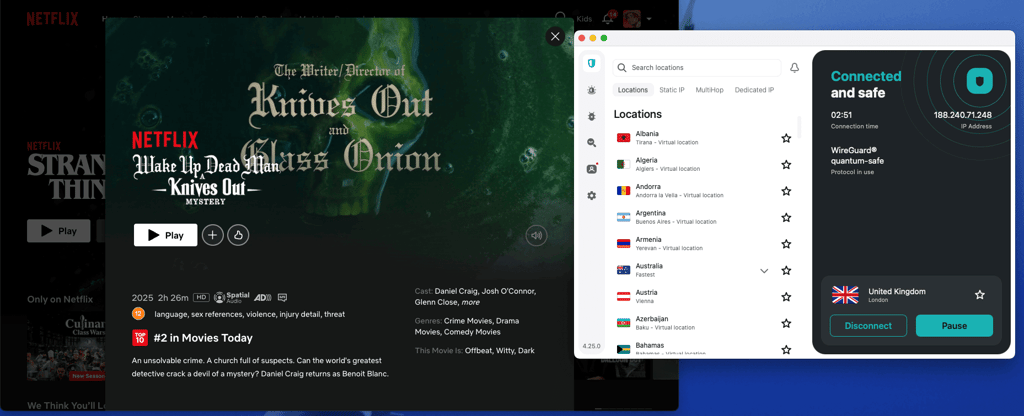Switch to the Dedicated IP tab
Image resolution: width=1024 pixels, height=416 pixels.
click(x=754, y=89)
